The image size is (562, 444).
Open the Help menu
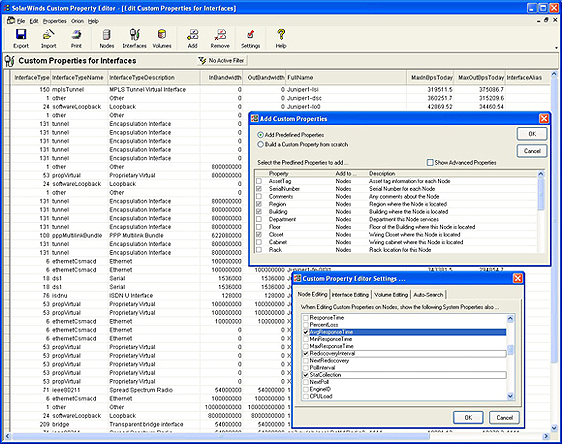(x=93, y=21)
